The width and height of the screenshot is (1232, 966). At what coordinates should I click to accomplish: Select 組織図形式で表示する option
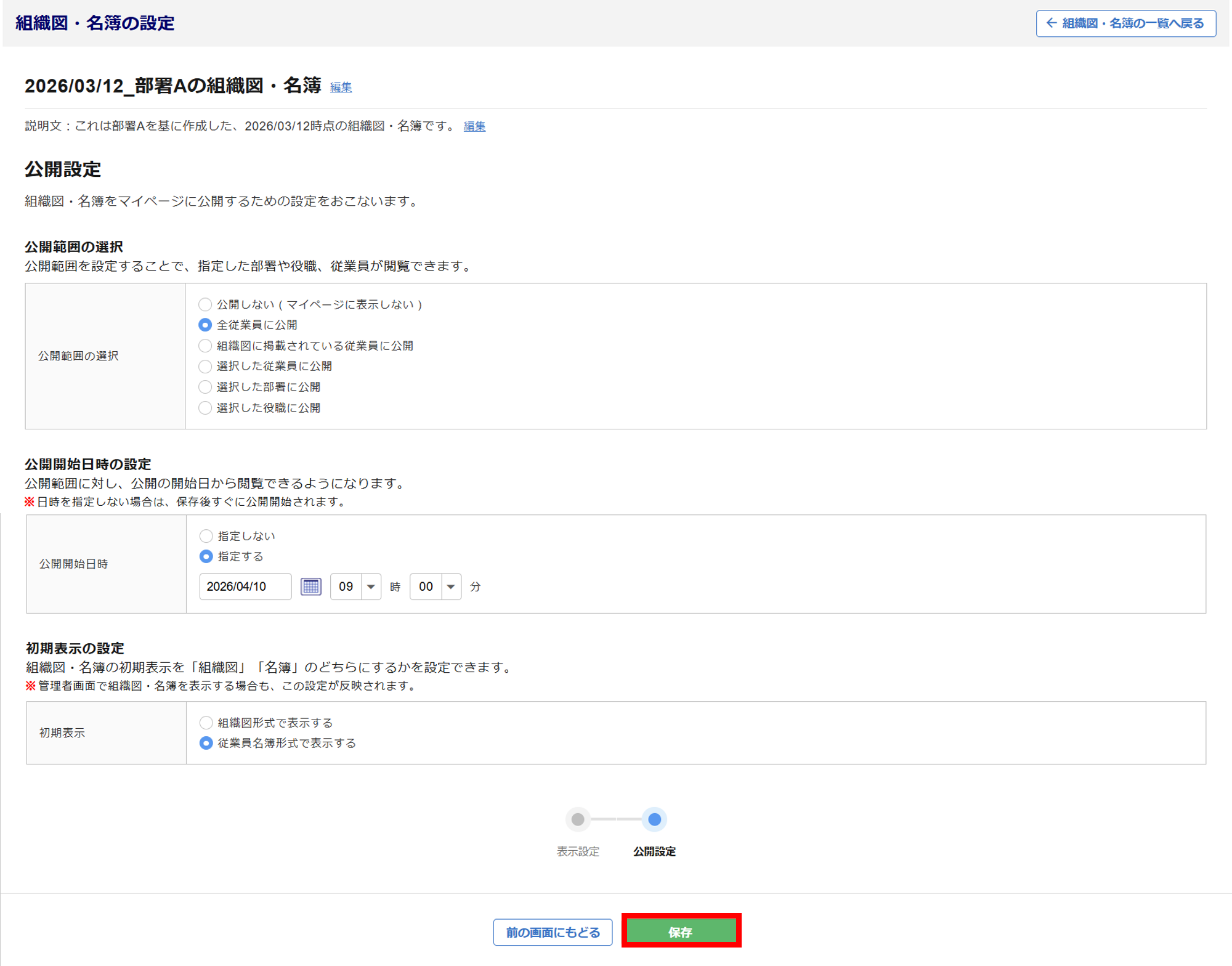[x=206, y=723]
